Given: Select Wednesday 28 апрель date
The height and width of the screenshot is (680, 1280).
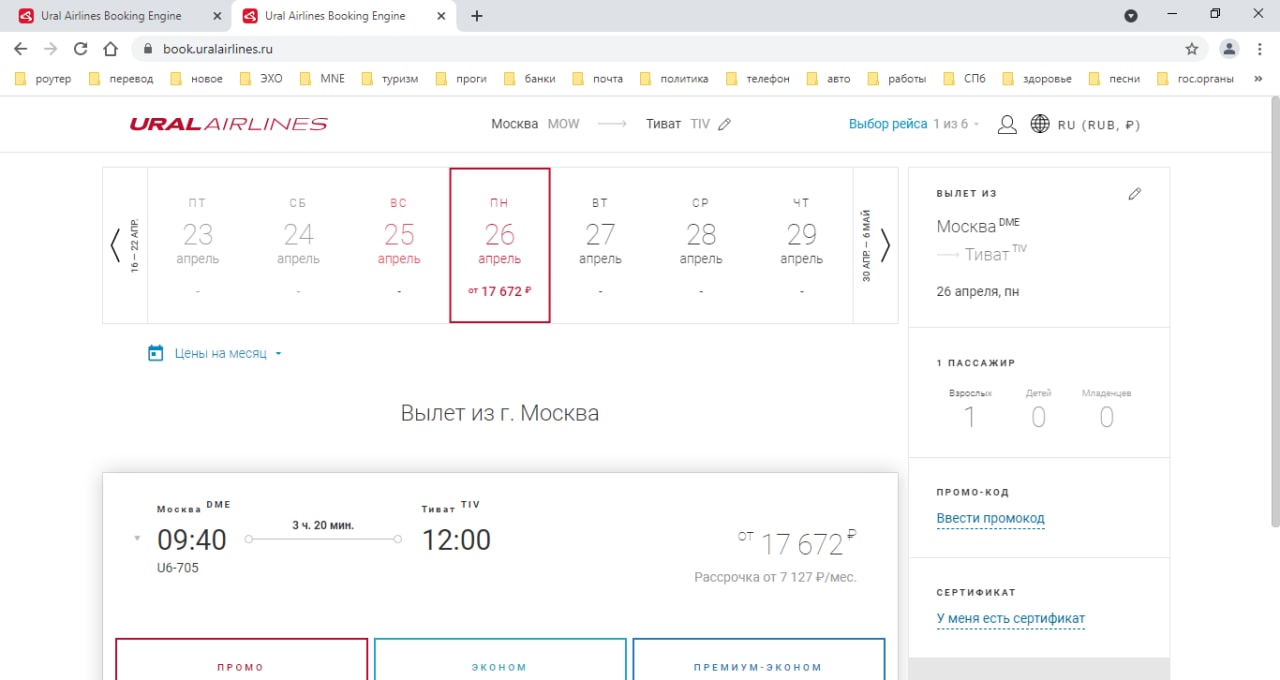Looking at the screenshot, I should pos(701,245).
